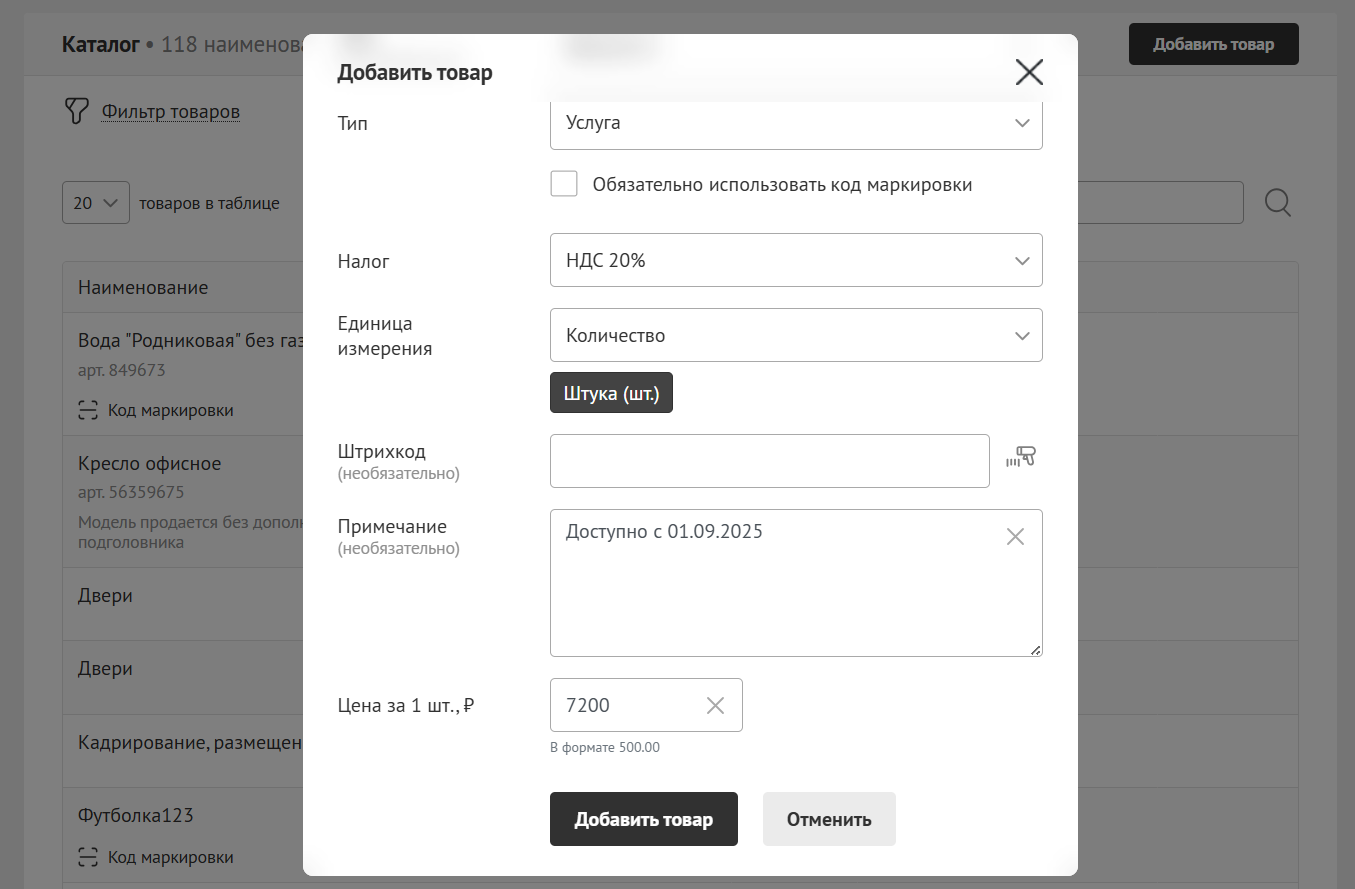This screenshot has width=1355, height=889.
Task: Click the barcode scanner icon
Action: (x=1021, y=458)
